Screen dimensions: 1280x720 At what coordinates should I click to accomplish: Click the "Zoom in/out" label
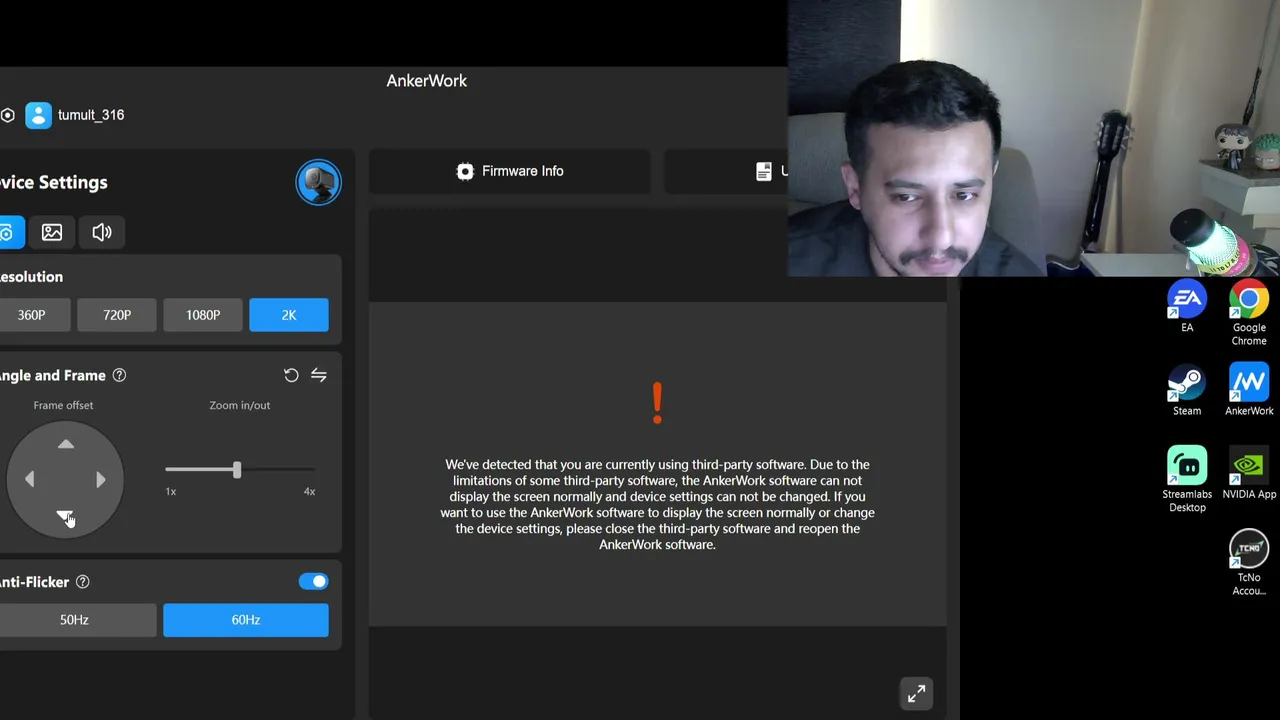[240, 405]
